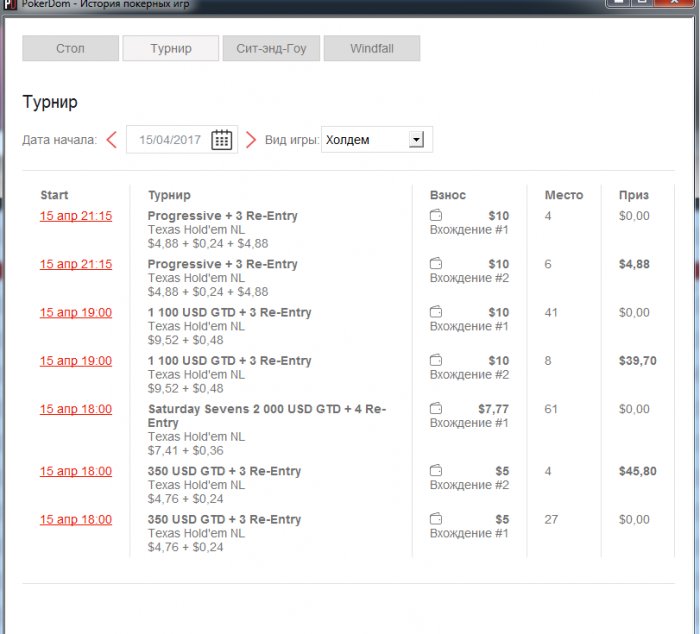This screenshot has width=700, height=634.
Task: Click place number 27
Action: (551, 519)
